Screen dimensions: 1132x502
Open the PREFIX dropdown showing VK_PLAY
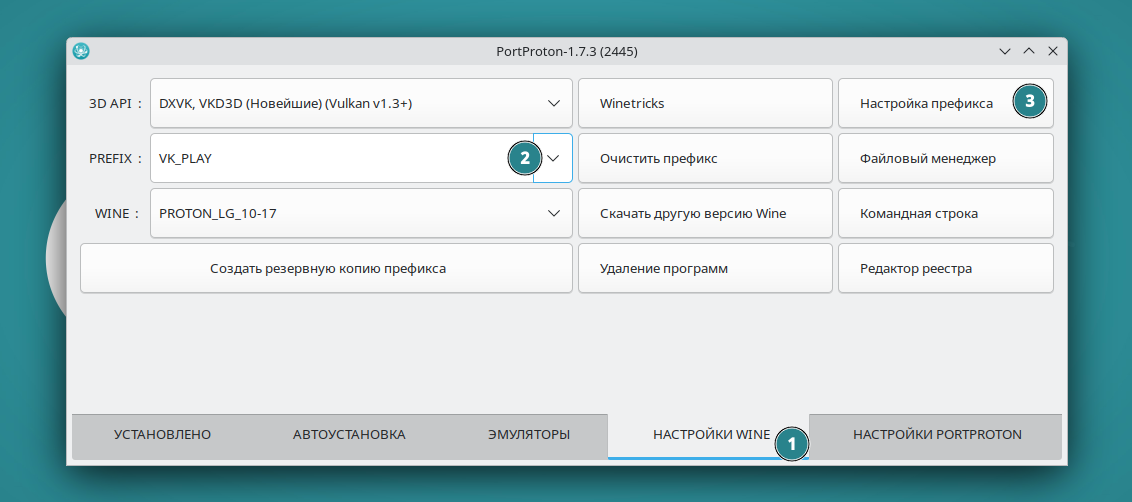[x=553, y=158]
